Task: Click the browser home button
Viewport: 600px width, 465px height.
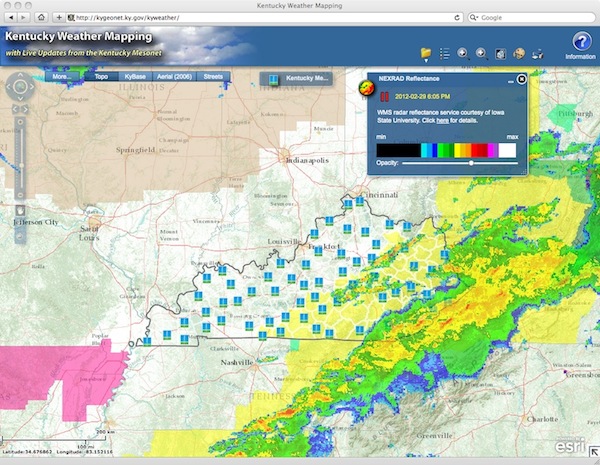Action: pyautogui.click(x=41, y=18)
